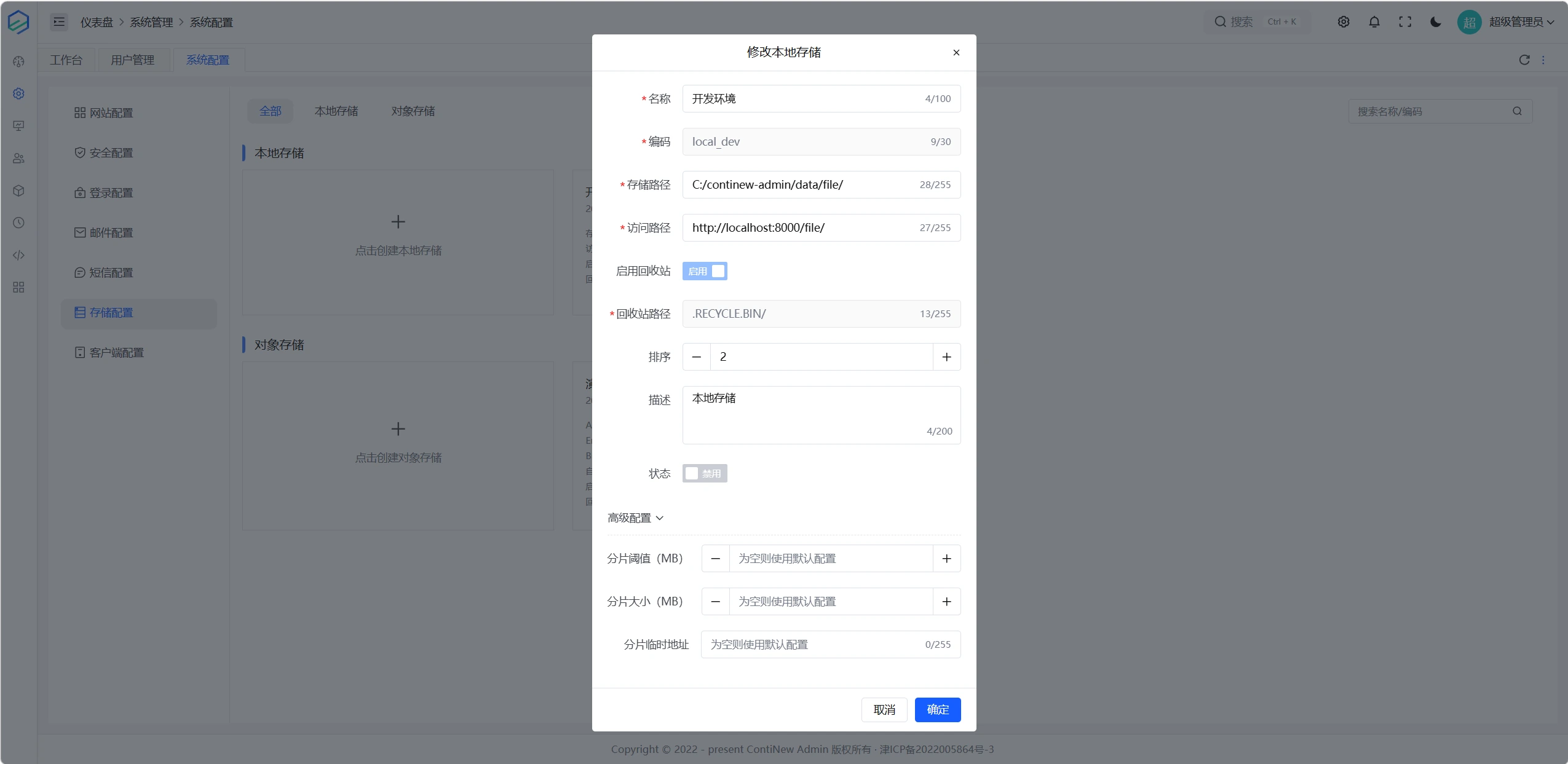Image resolution: width=1568 pixels, height=764 pixels.
Task: Select the 对象存储 filter tab
Action: tap(413, 111)
